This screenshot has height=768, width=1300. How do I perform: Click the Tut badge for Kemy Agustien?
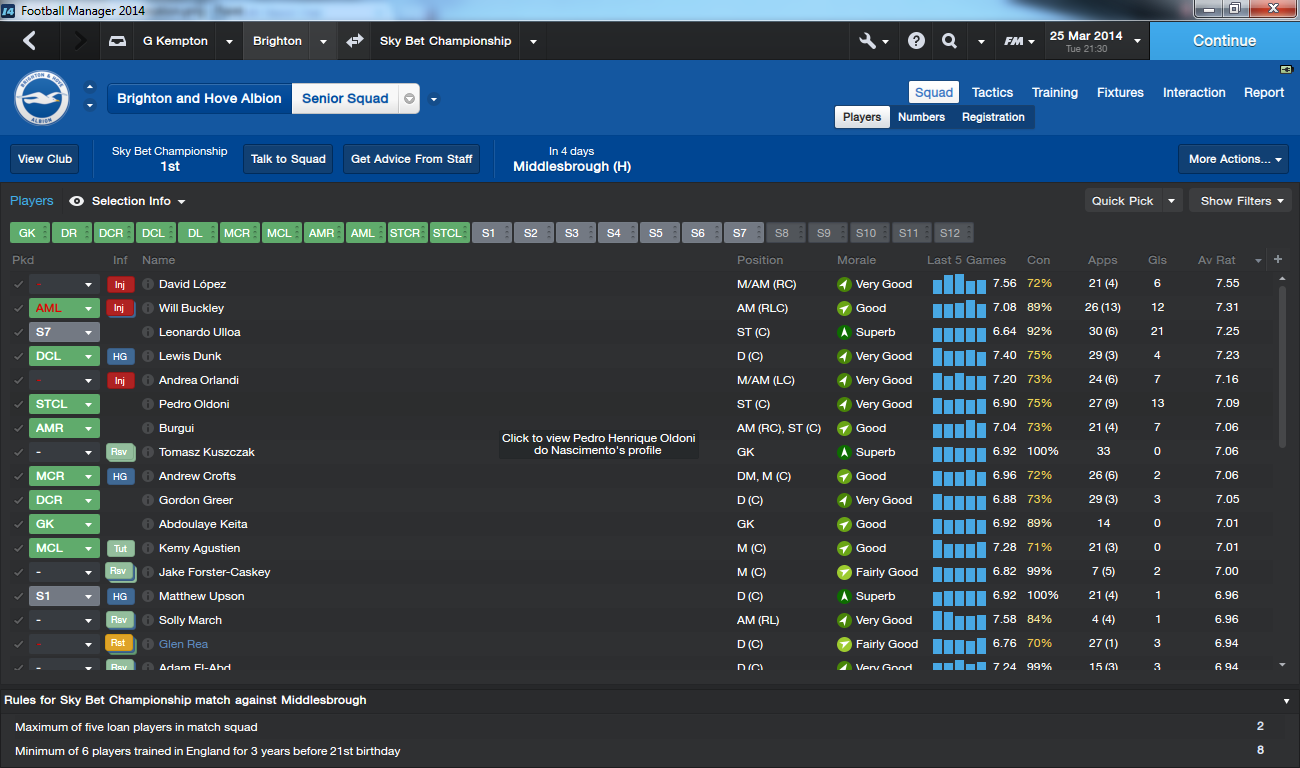tap(120, 548)
